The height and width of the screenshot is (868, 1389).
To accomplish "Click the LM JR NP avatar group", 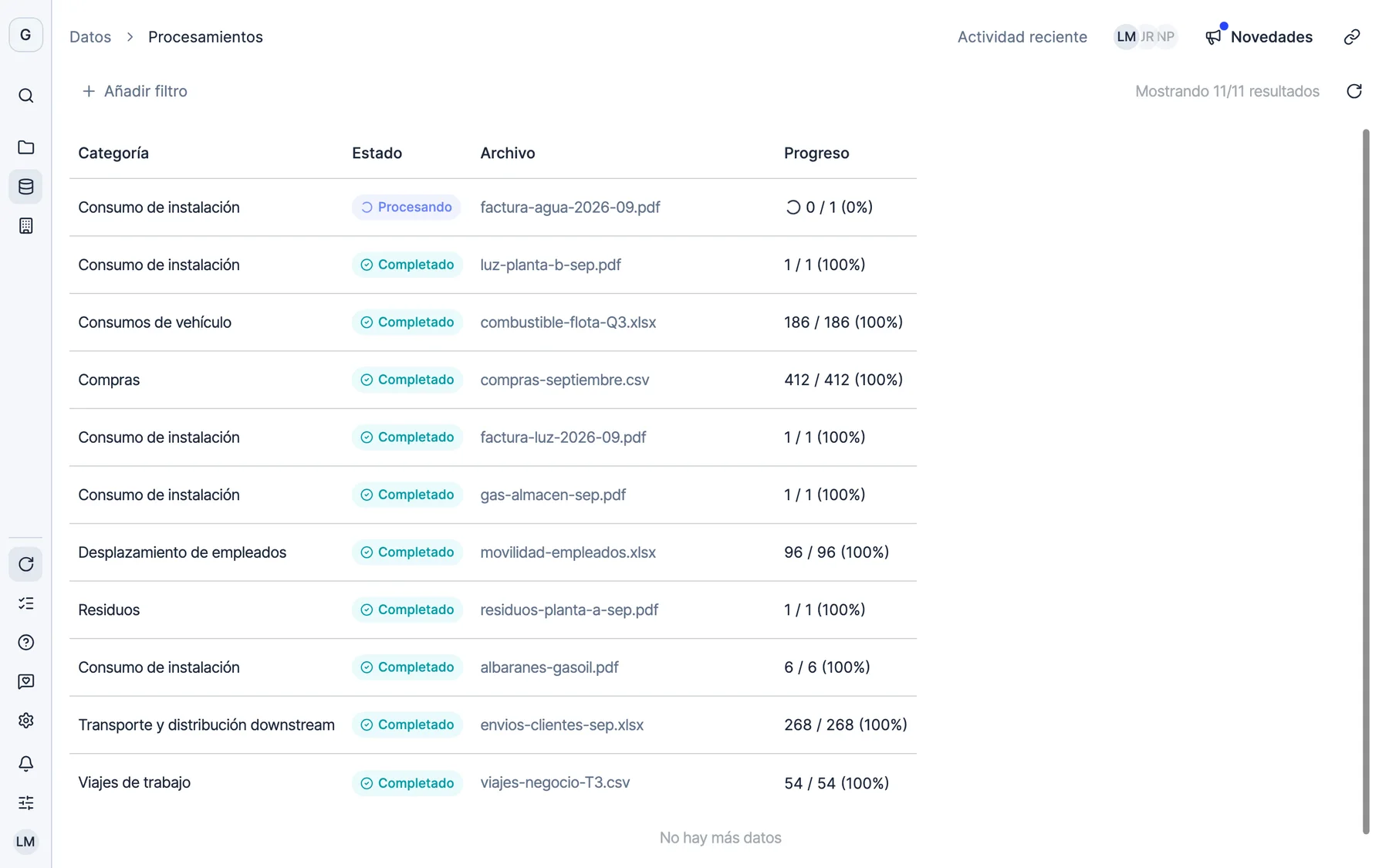I will point(1145,36).
